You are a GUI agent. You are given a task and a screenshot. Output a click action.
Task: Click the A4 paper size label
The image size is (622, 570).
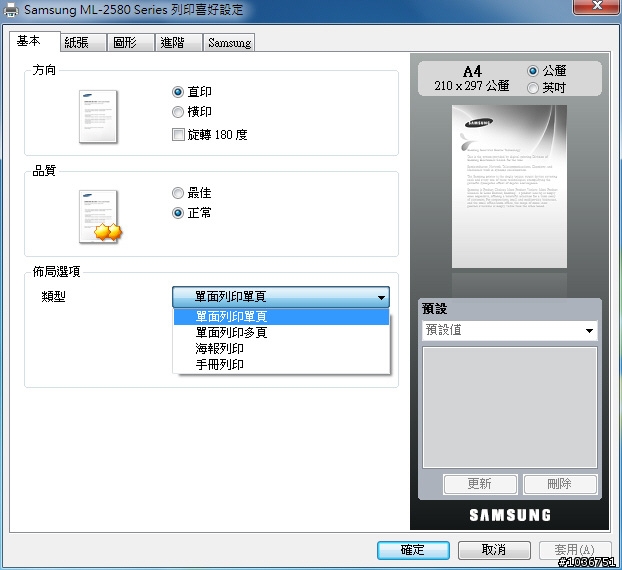coord(472,71)
